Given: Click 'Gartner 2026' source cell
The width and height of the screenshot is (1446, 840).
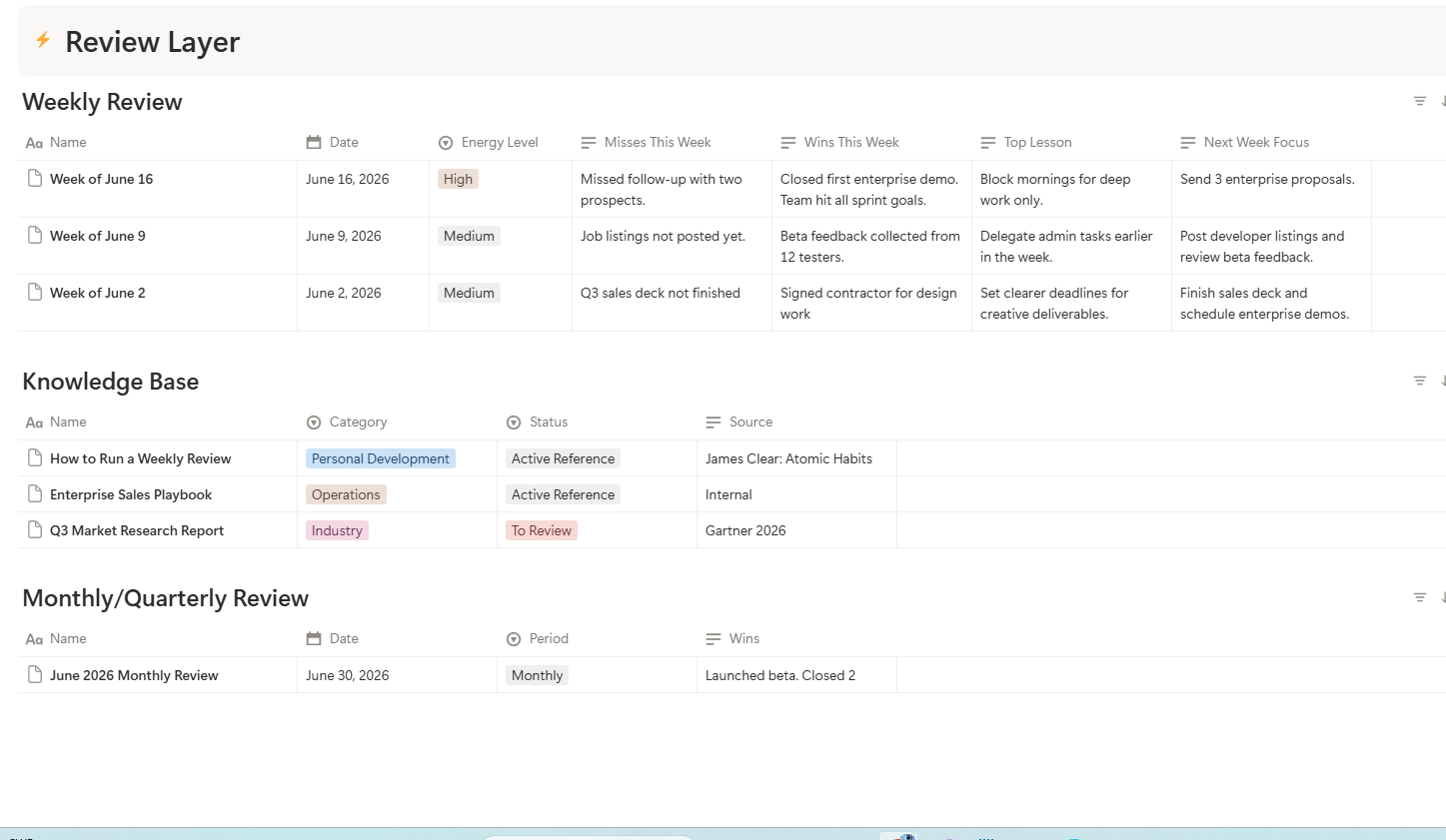Looking at the screenshot, I should coord(796,530).
